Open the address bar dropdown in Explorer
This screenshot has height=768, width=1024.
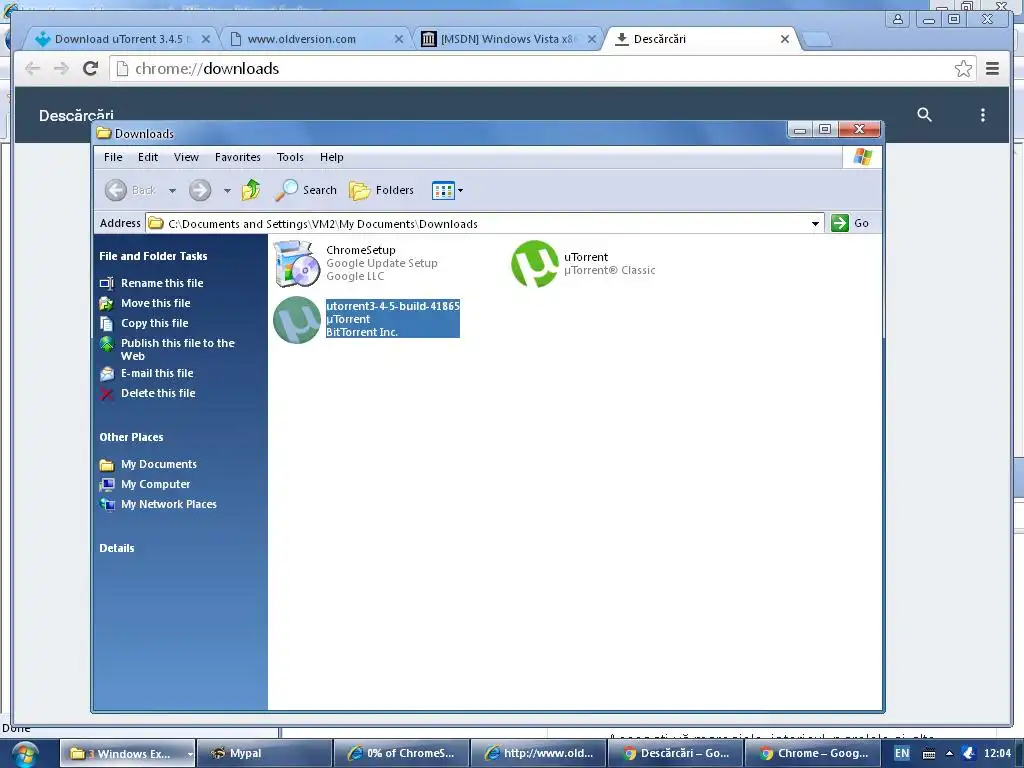815,223
